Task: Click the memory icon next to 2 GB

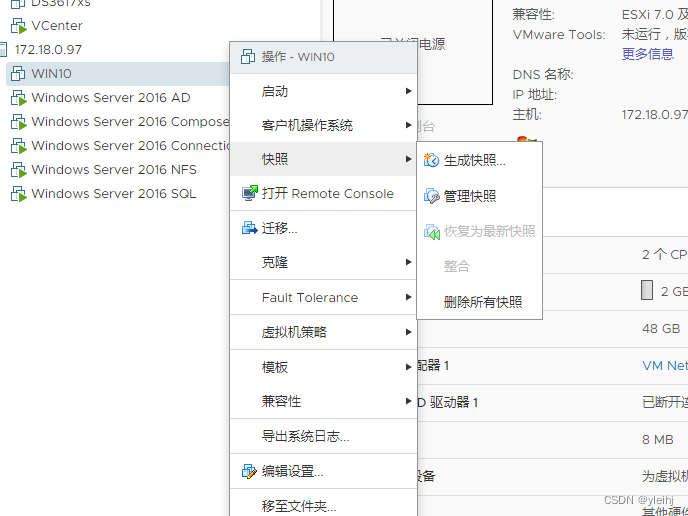Action: point(647,290)
